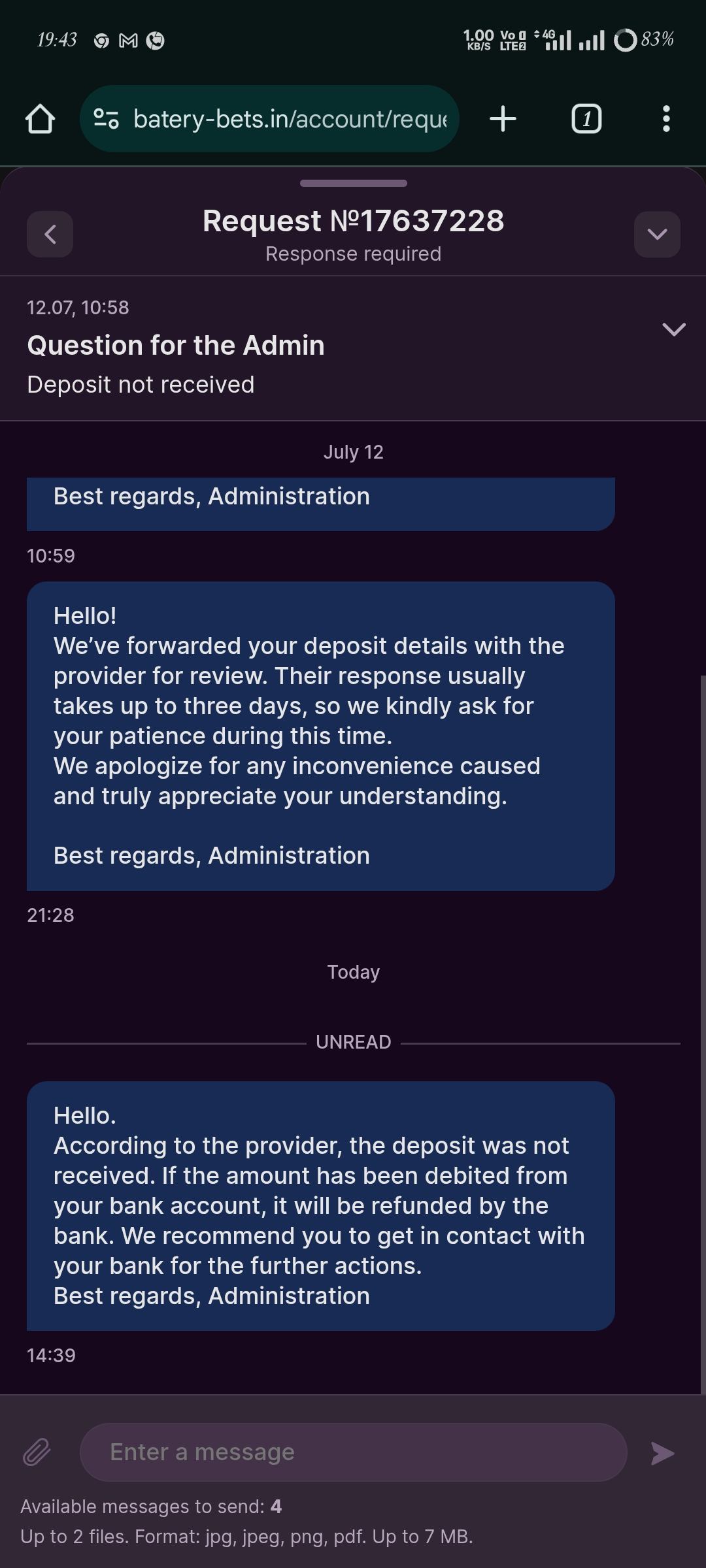Click the paperclip attach file icon
This screenshot has height=1568, width=706.
37,1452
